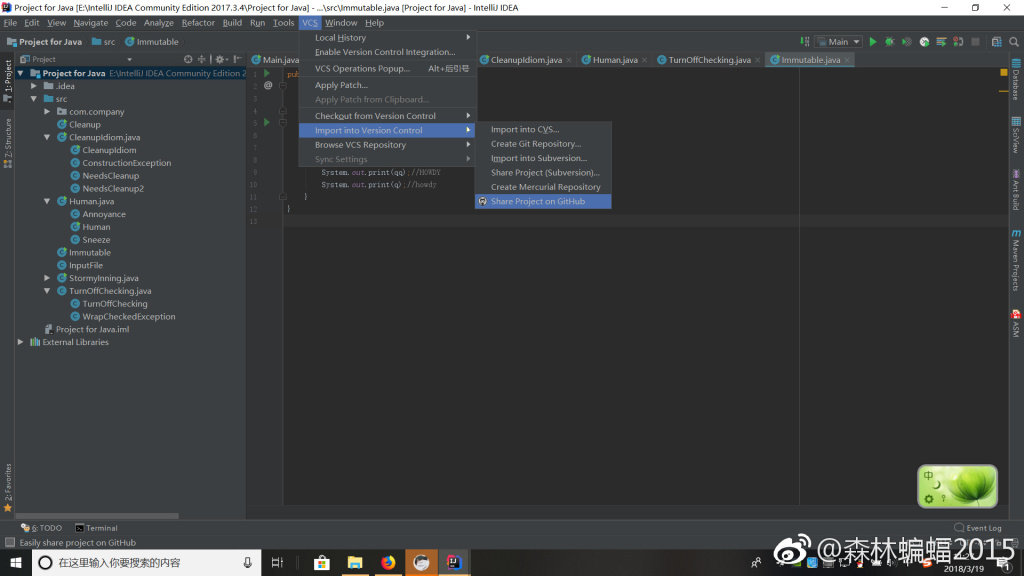Expand External Libraries node
This screenshot has height=576, width=1024.
(21, 342)
